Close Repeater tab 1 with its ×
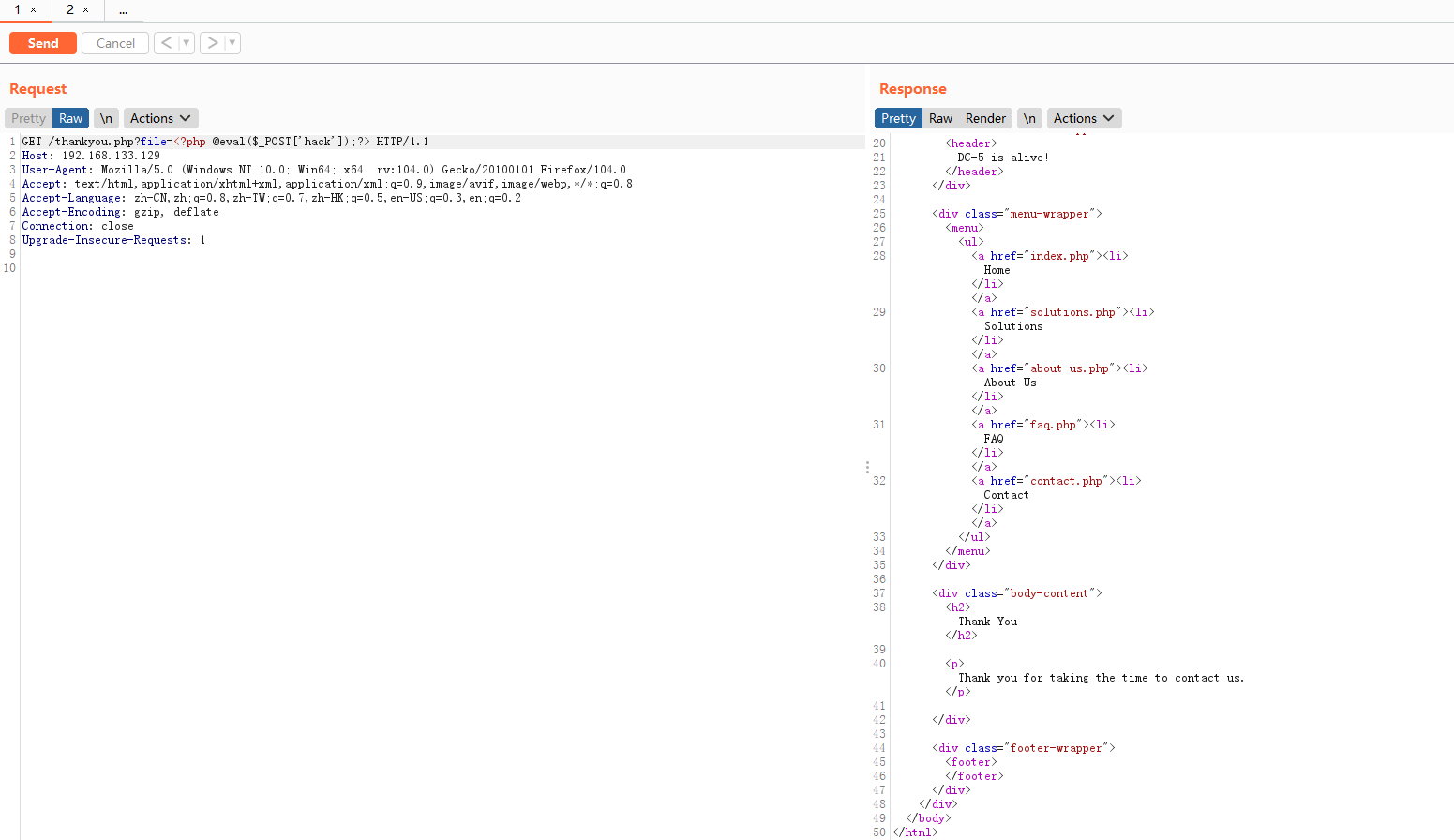The image size is (1454, 840). (34, 10)
